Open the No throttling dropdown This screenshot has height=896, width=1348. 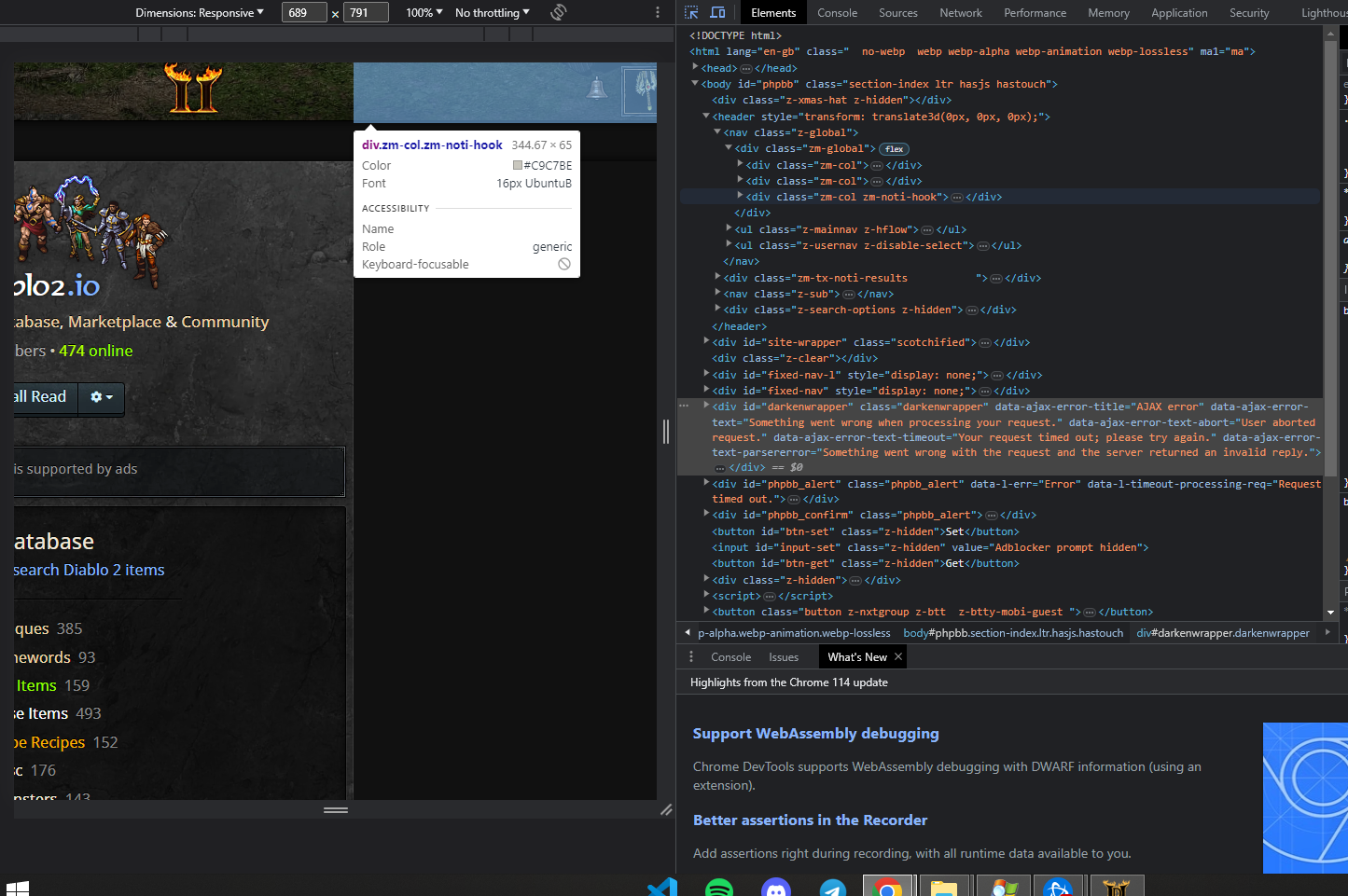click(492, 13)
